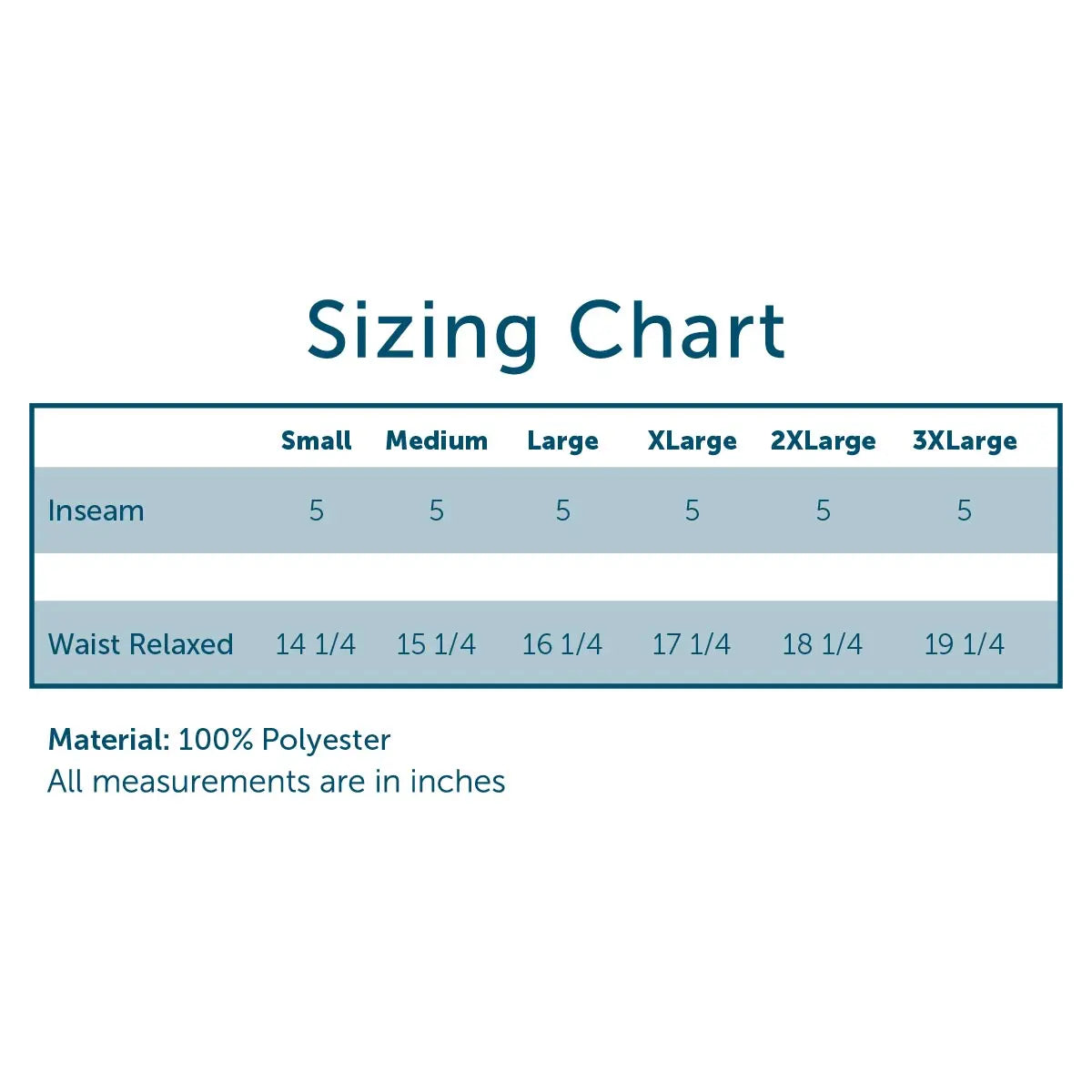Click the 3XLarge column header
Screen dimensions: 1092x1092
965,441
